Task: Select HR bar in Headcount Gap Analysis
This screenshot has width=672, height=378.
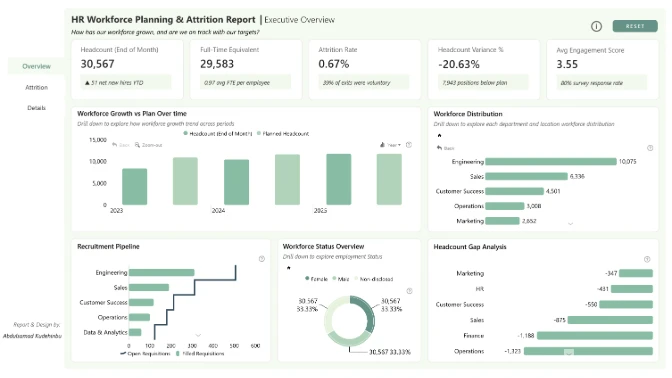Action: (632, 289)
